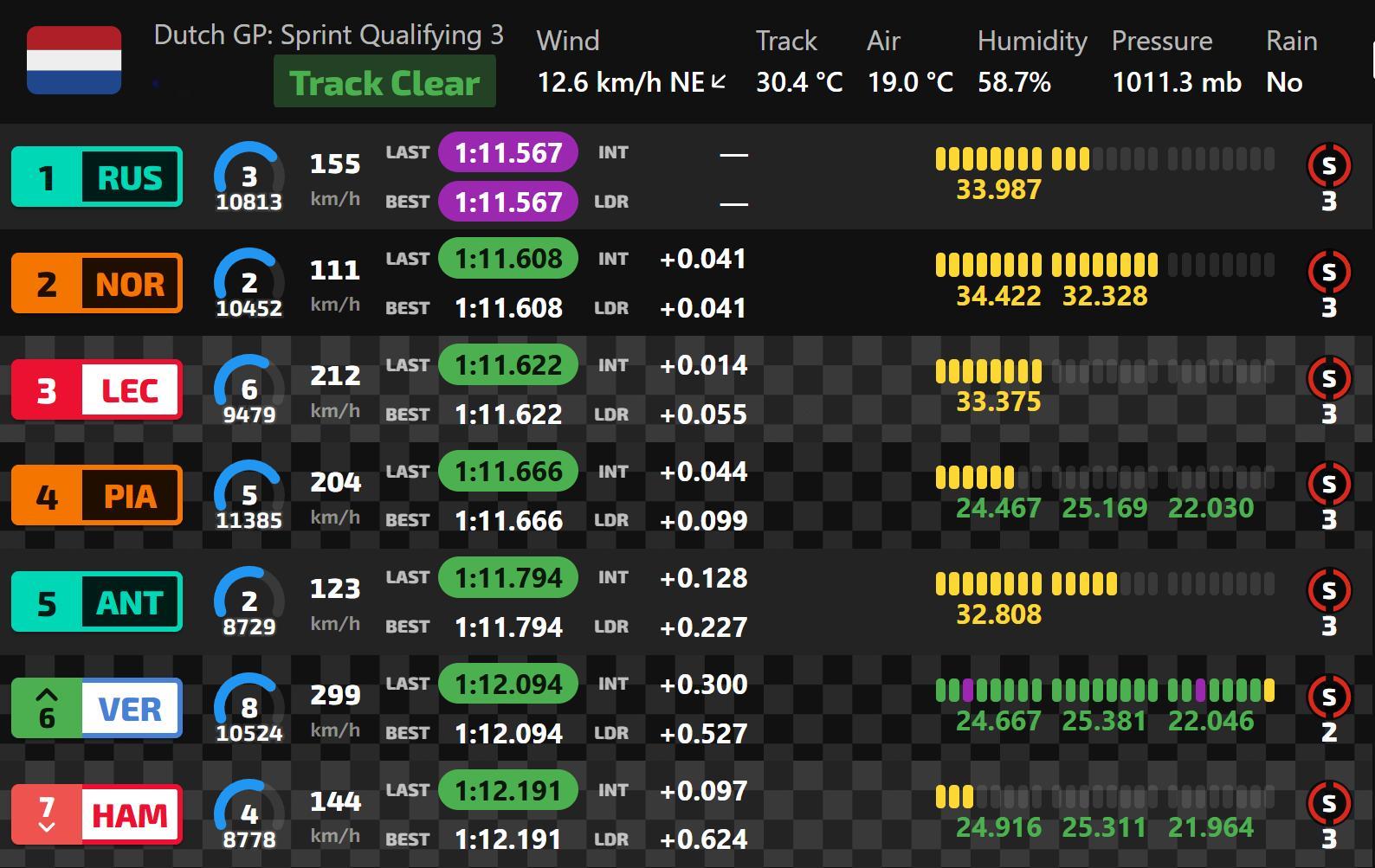Click the VER speed 299 km/h
The image size is (1375, 868).
335,710
